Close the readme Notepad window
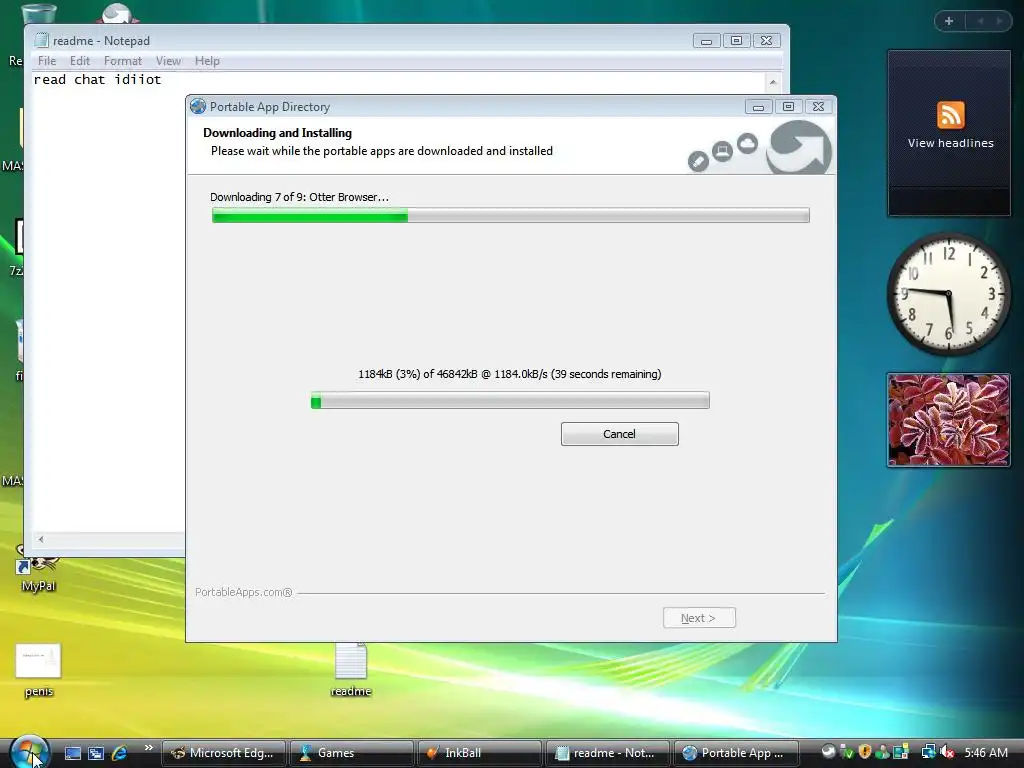The height and width of the screenshot is (768, 1024). (x=767, y=40)
